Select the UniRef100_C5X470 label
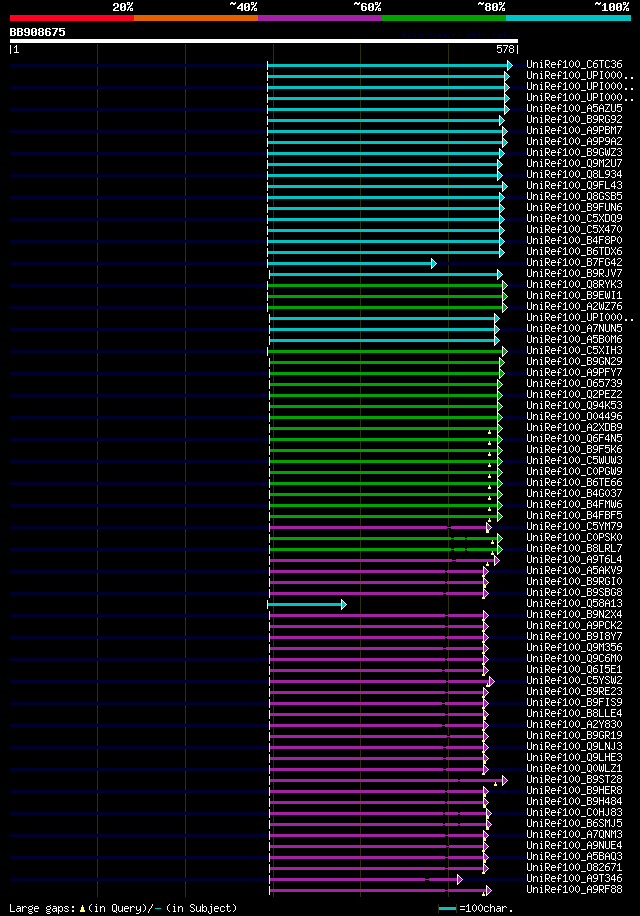 click(x=574, y=230)
